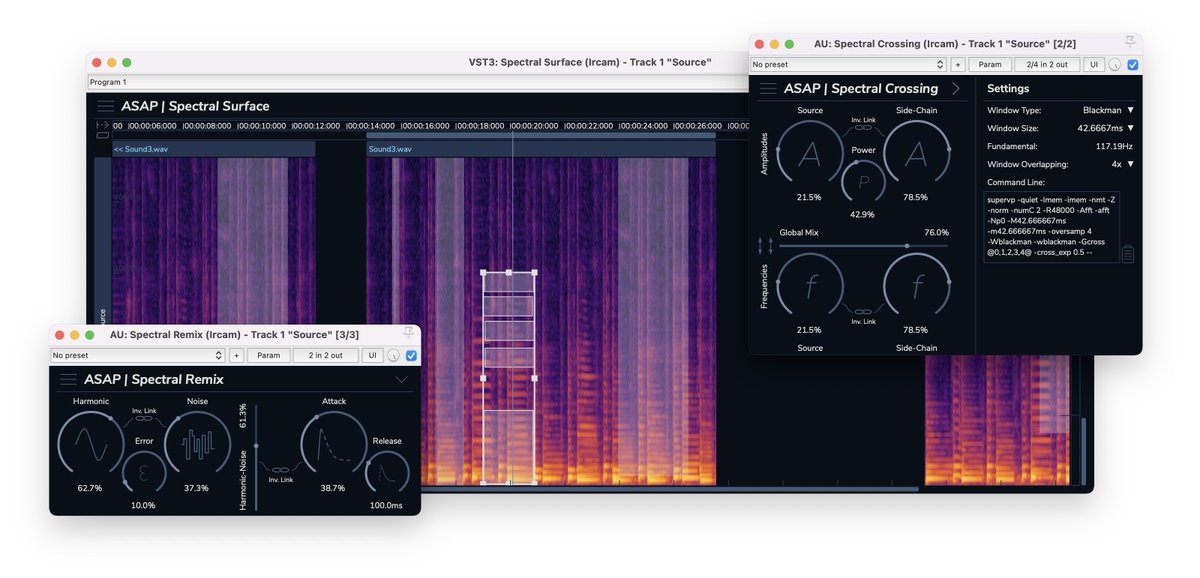Click the '2/4 in 2 out' button
The width and height of the screenshot is (1200, 578).
click(1046, 64)
